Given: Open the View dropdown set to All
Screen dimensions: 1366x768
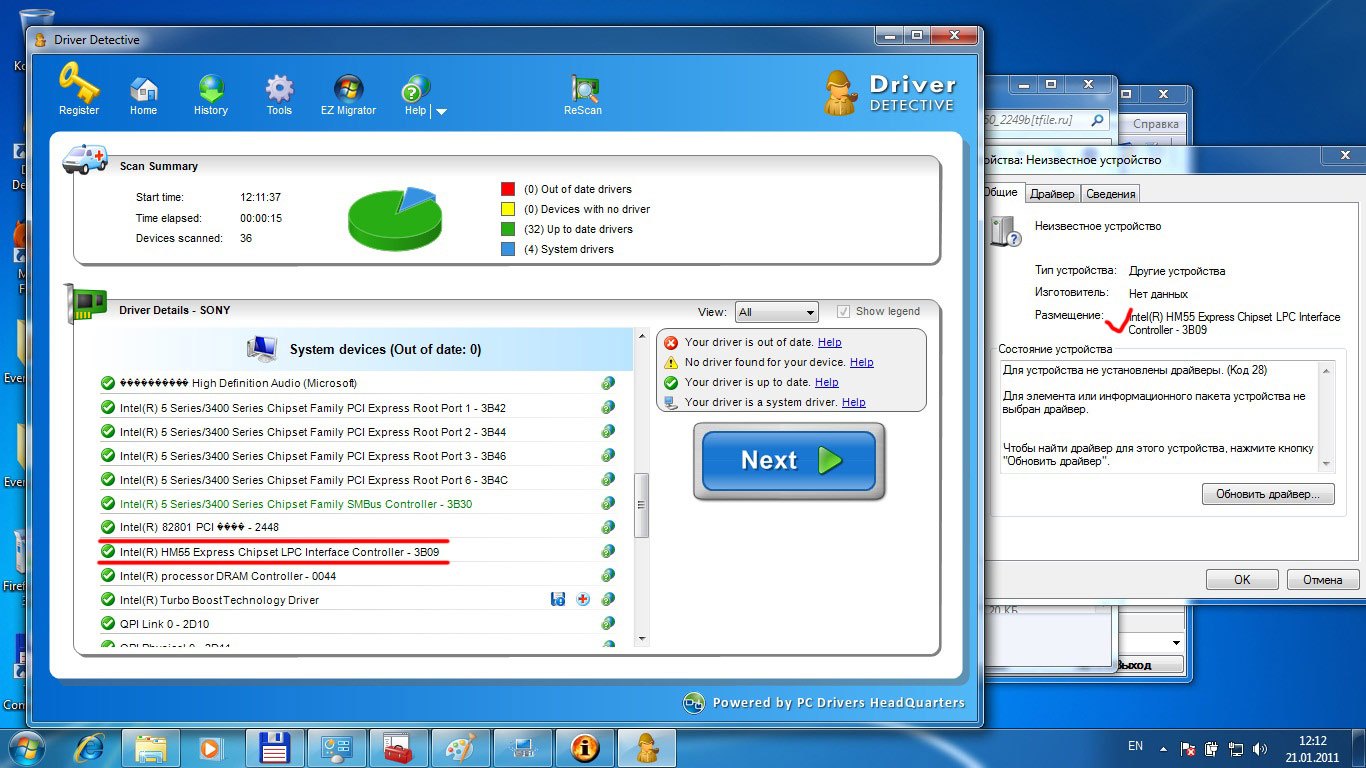Looking at the screenshot, I should pos(776,312).
